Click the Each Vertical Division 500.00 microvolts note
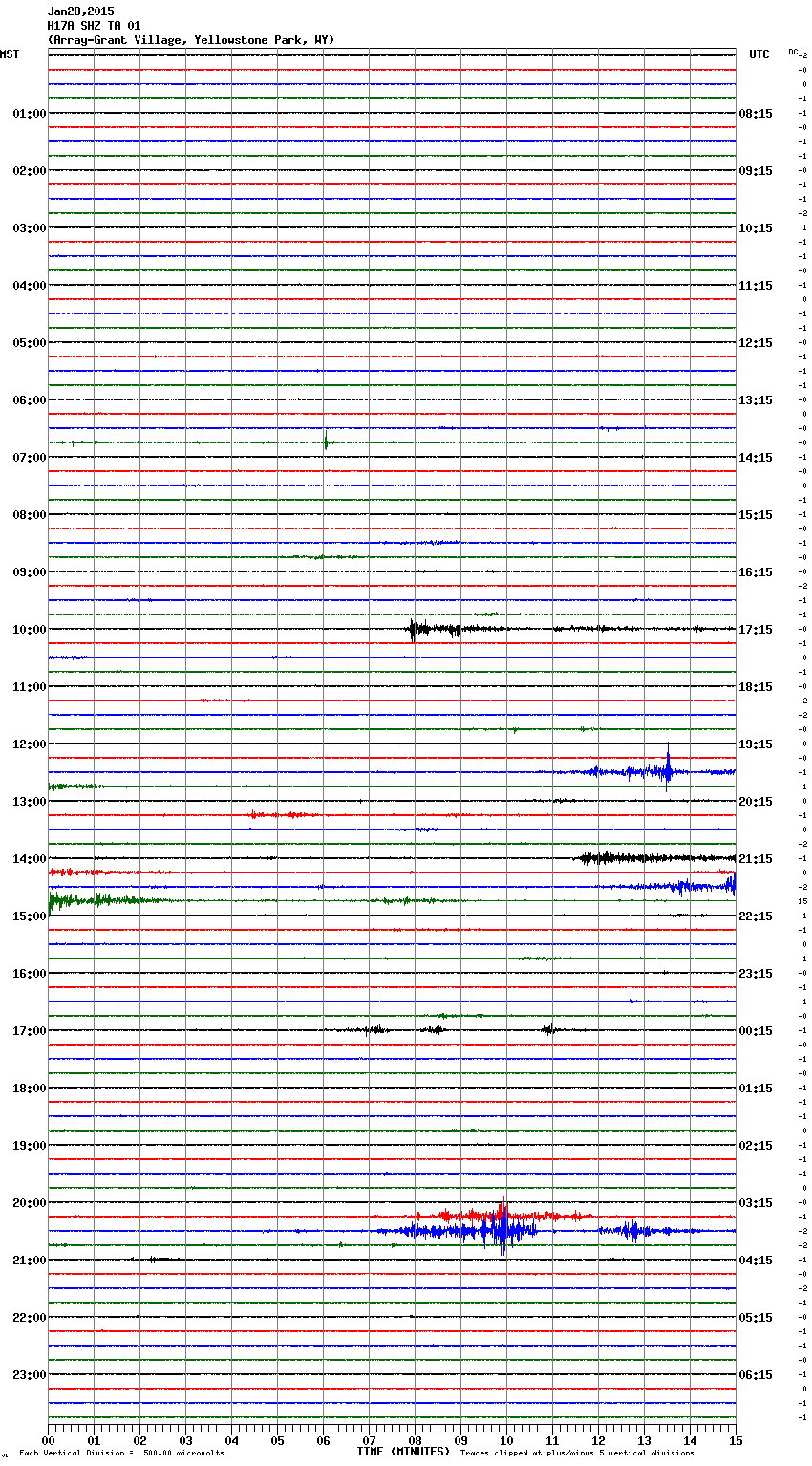 [121, 1454]
